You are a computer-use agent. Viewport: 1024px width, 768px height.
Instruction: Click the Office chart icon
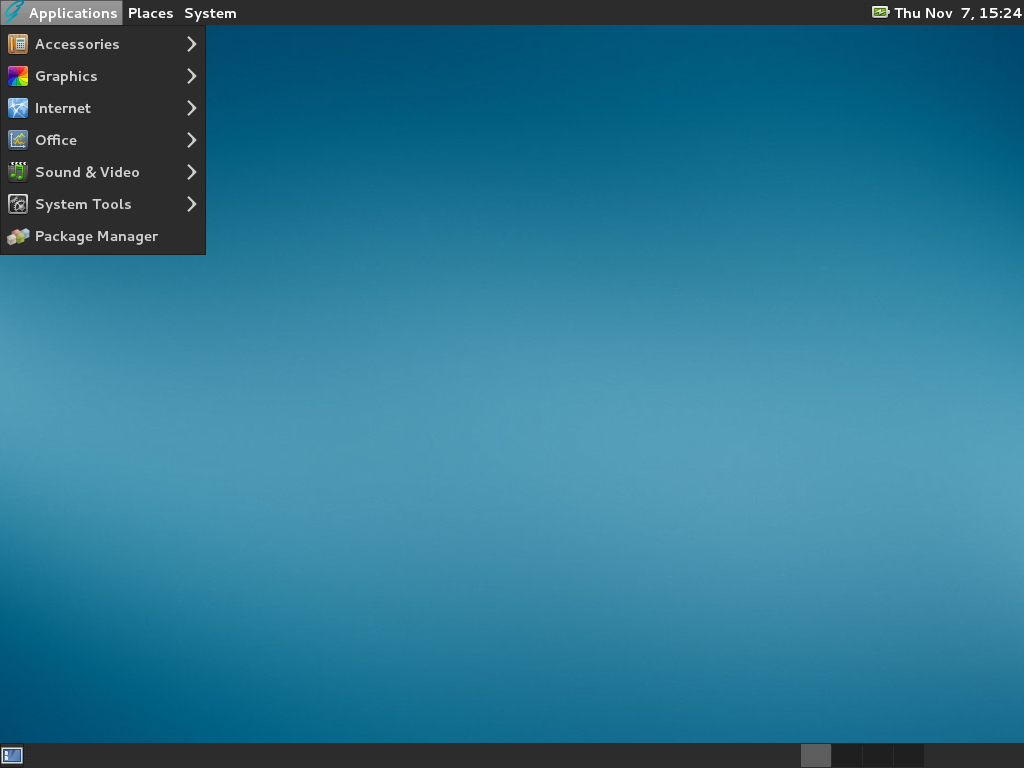(18, 140)
